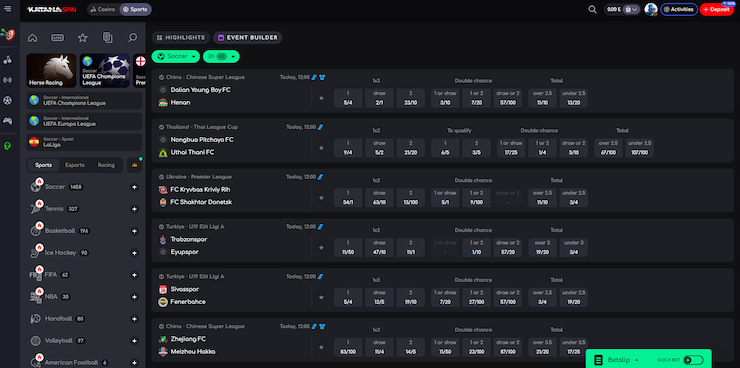Click the KatanaSpin logo
The image size is (740, 368).
click(51, 9)
